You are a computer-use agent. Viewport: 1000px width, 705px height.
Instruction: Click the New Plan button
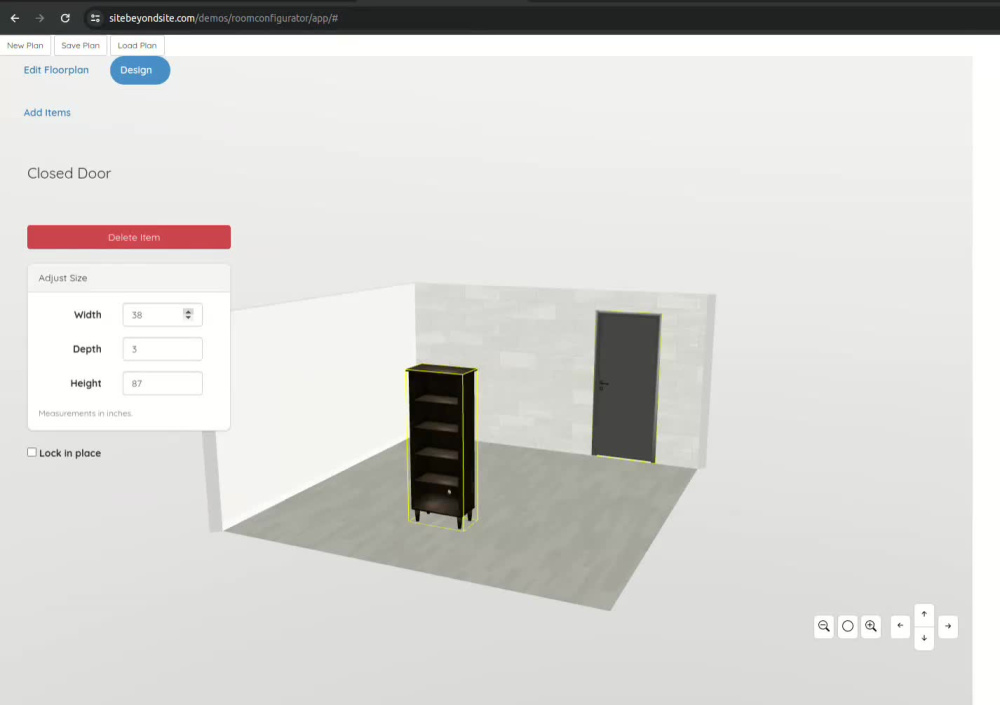pos(26,45)
